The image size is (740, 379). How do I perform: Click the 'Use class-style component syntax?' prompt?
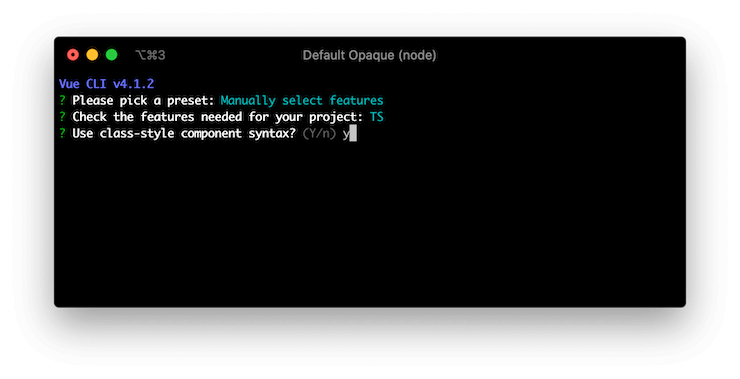click(x=184, y=134)
